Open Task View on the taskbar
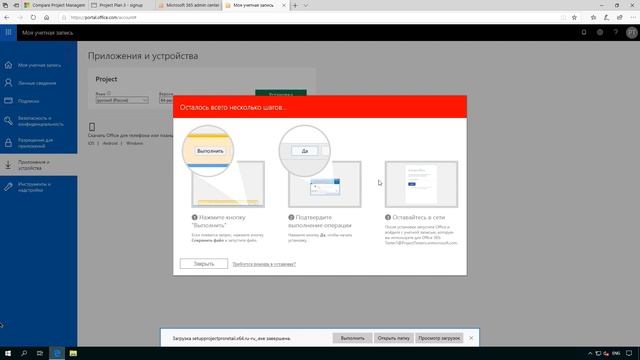 tap(40, 353)
